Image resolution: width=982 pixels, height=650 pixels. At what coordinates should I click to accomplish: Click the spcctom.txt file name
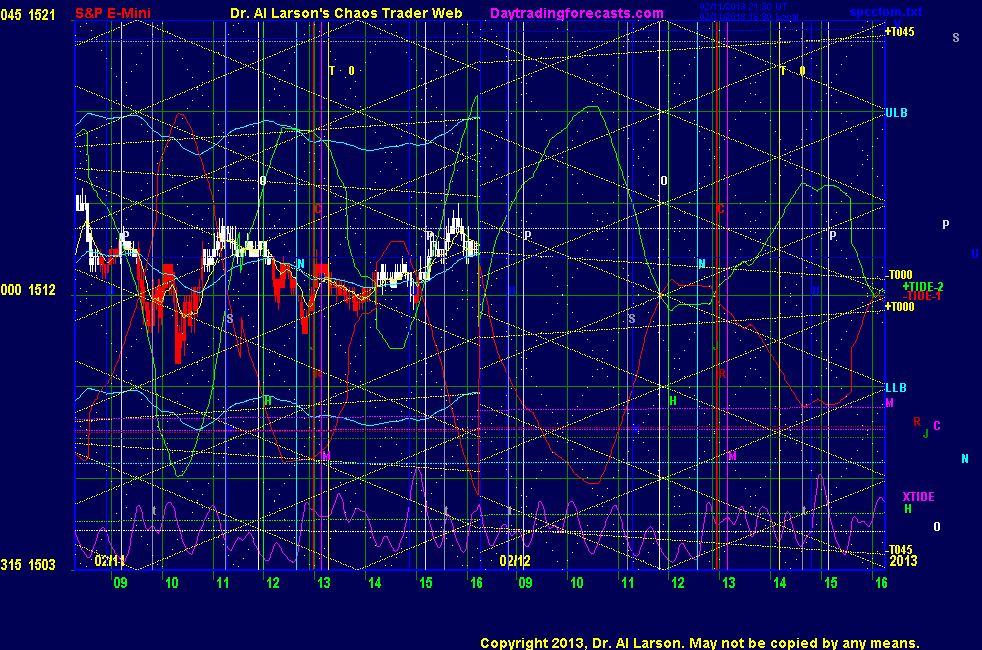pyautogui.click(x=886, y=12)
